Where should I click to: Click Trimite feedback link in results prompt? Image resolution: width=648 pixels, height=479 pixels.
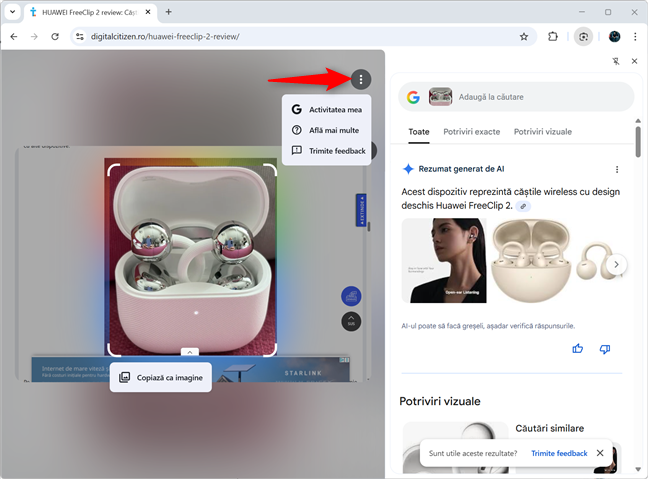click(559, 453)
